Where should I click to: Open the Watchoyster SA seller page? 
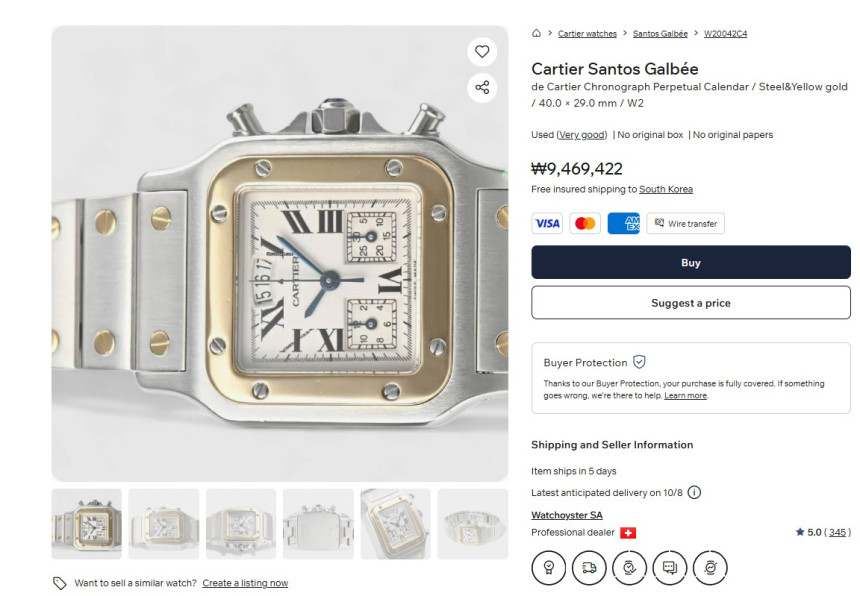[566, 515]
